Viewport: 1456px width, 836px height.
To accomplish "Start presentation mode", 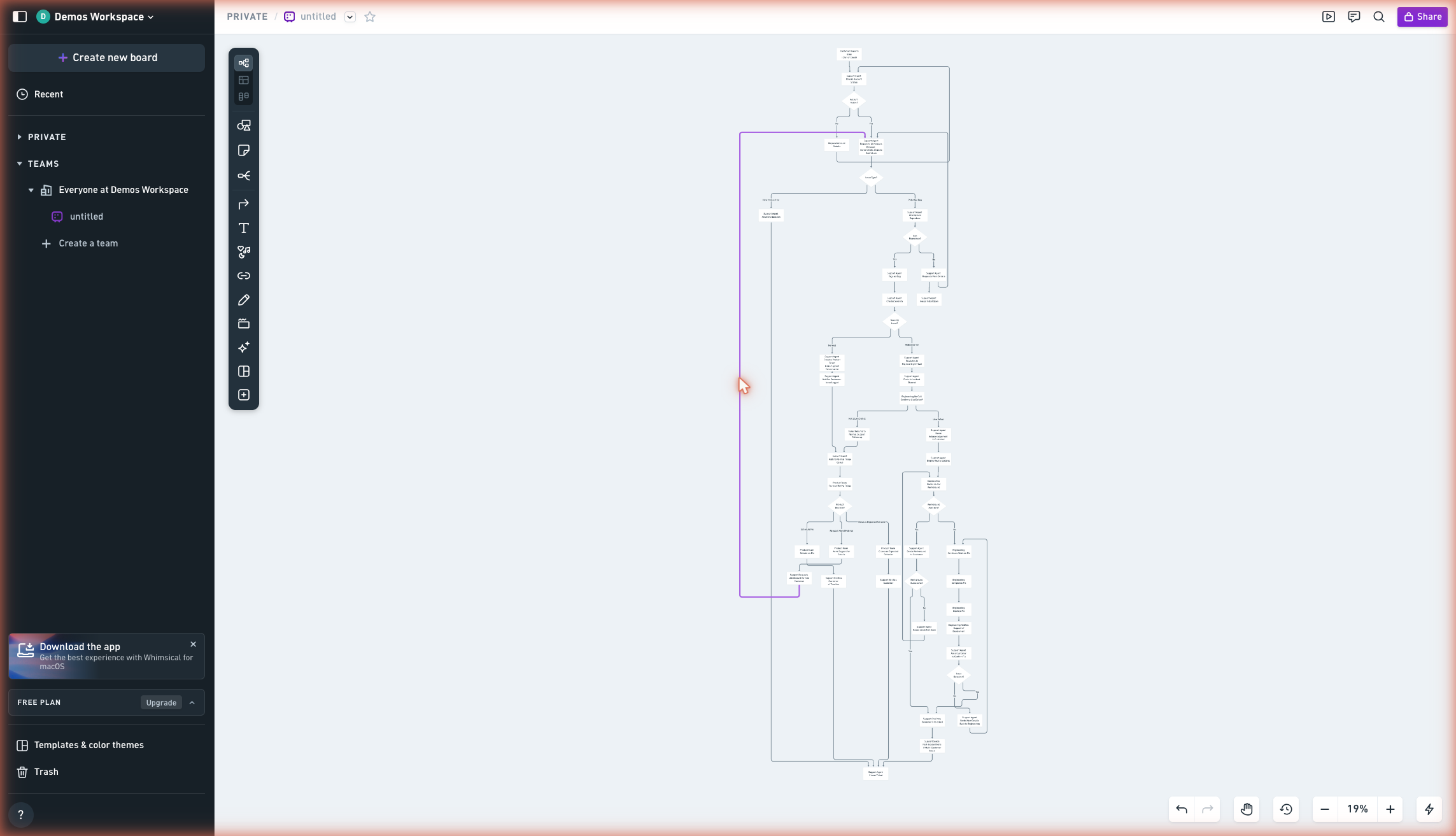I will (1329, 17).
